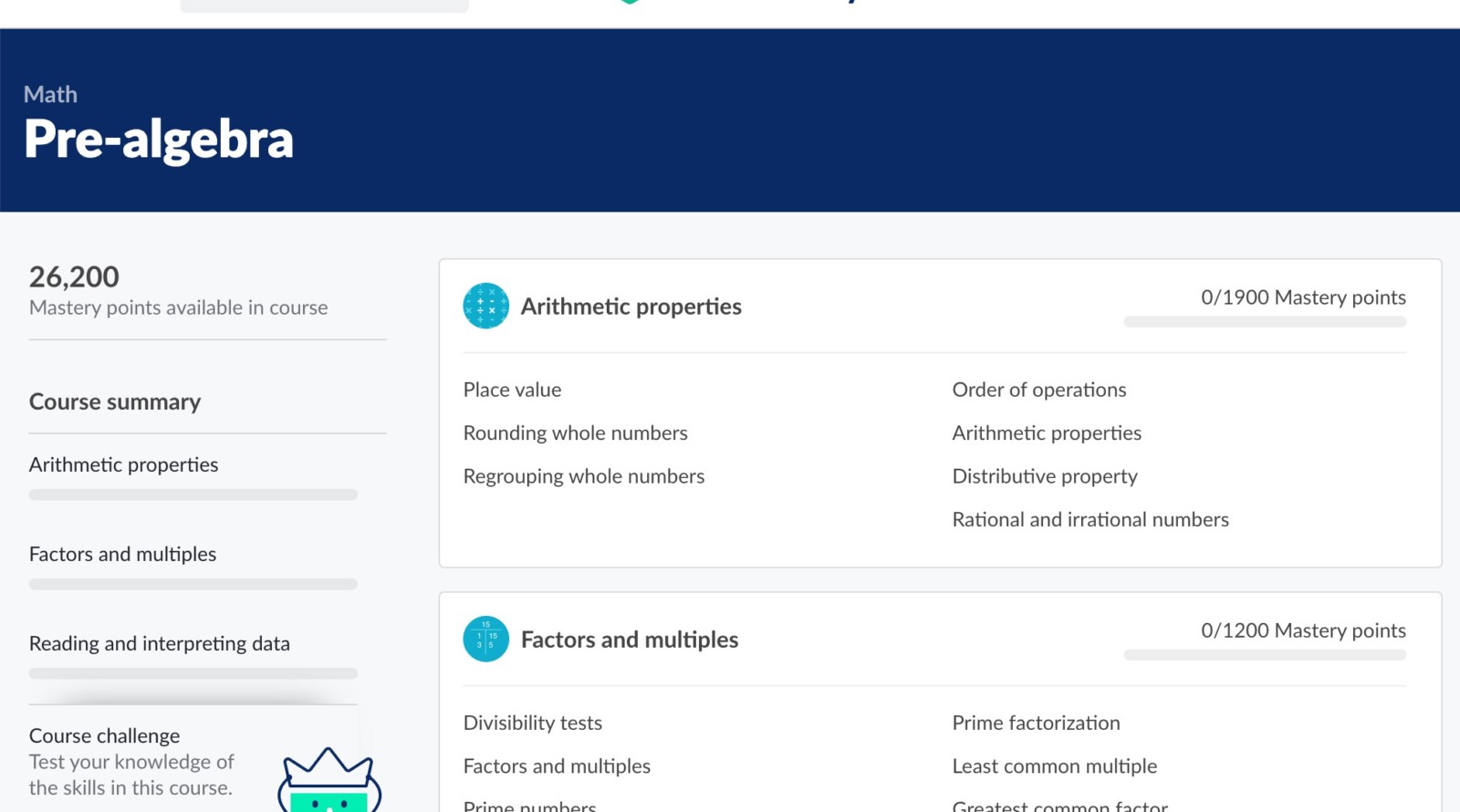Click the Factors and multiples unit heading

point(629,640)
